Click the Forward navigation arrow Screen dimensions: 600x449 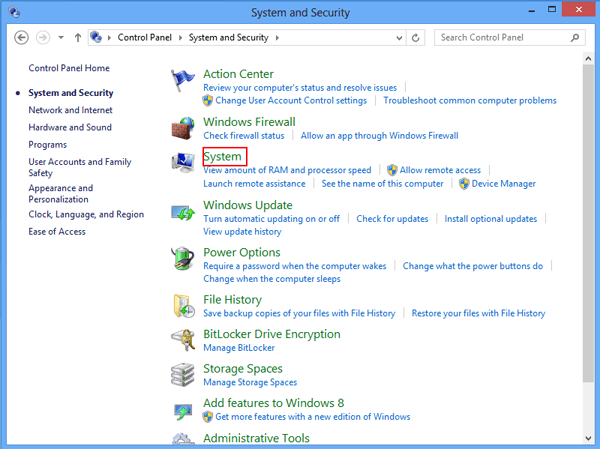point(43,38)
